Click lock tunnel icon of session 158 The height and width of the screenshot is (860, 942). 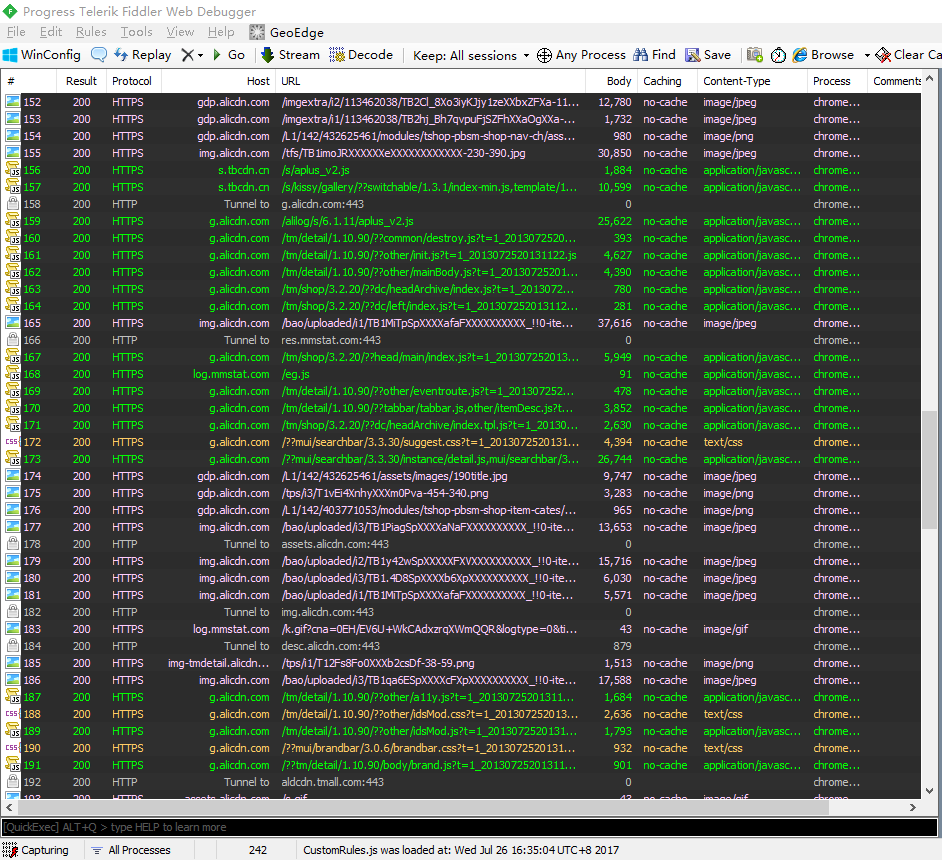[x=12, y=204]
